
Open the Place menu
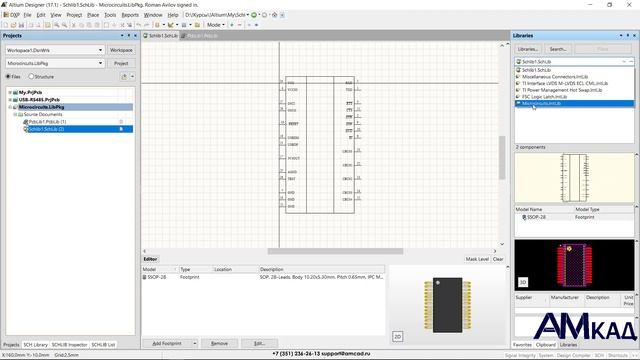[93, 15]
